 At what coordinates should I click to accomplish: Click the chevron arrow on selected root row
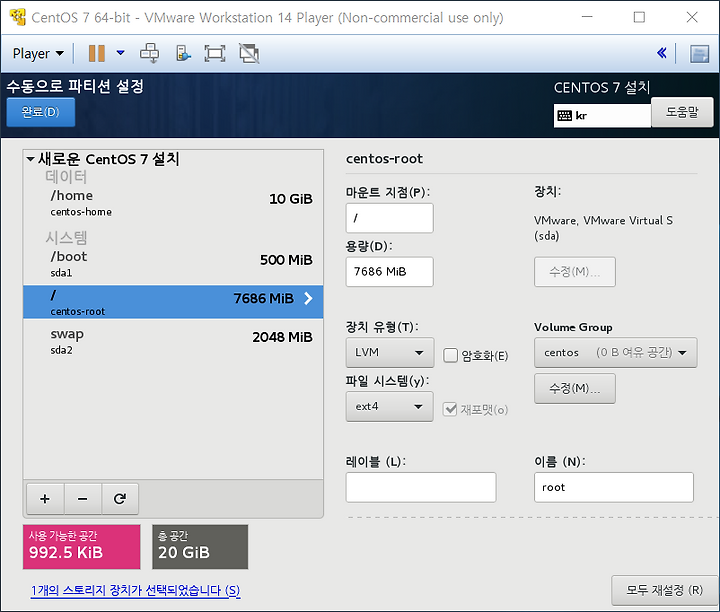(309, 298)
